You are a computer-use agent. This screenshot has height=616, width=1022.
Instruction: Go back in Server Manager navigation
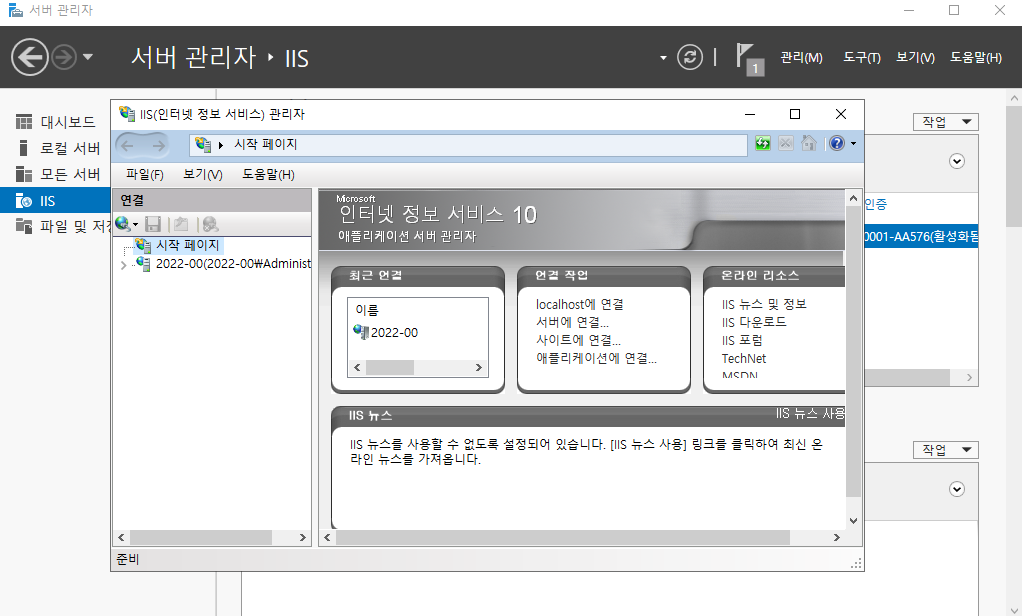[x=29, y=57]
